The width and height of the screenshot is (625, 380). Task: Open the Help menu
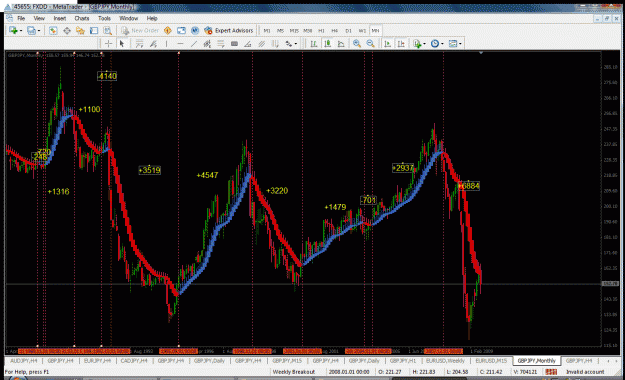point(152,18)
